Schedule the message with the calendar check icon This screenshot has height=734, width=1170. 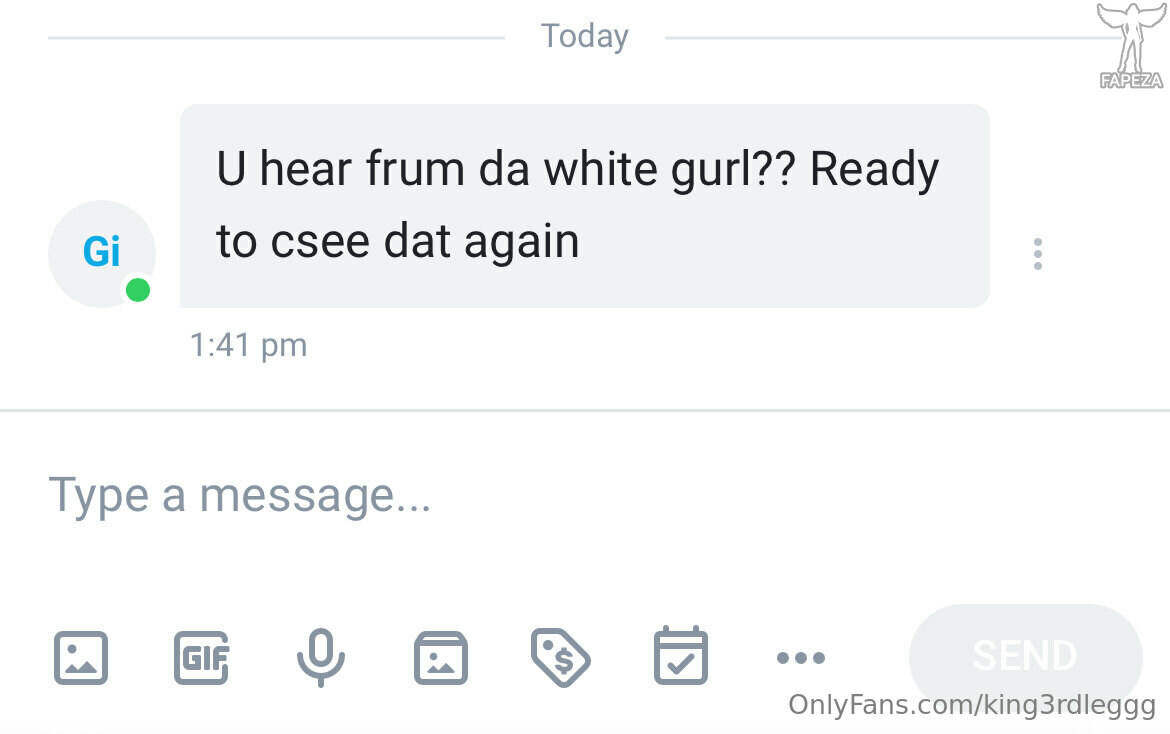[x=681, y=656]
